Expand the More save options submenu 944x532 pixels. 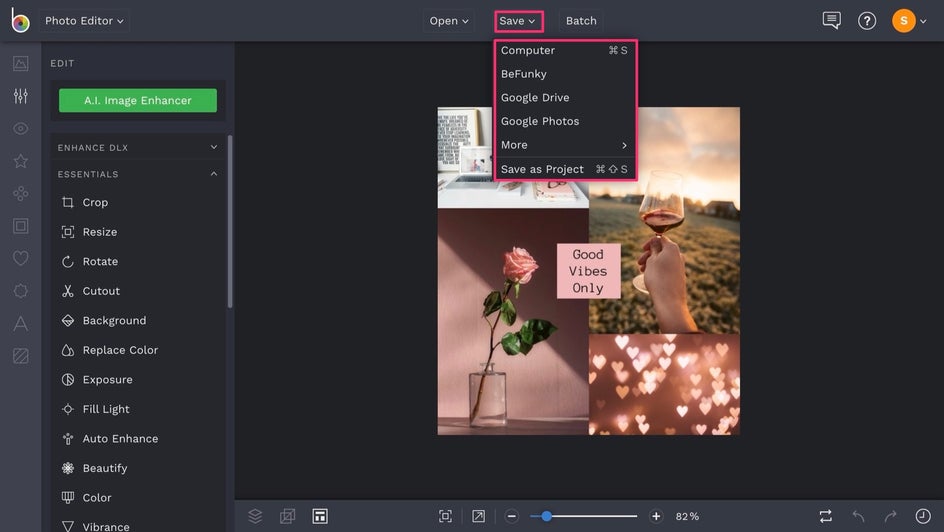pos(564,145)
